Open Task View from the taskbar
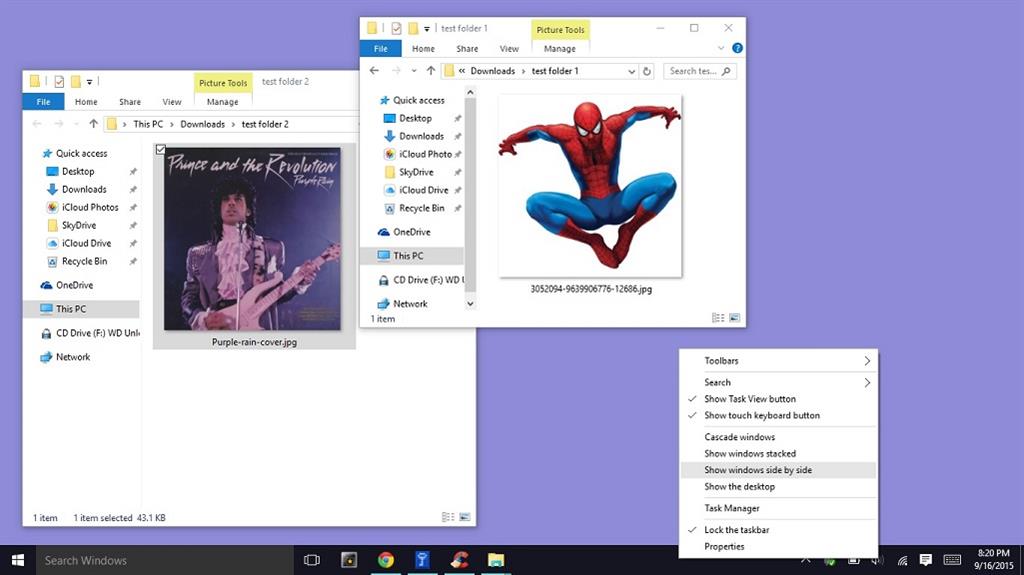This screenshot has width=1024, height=575. 312,560
